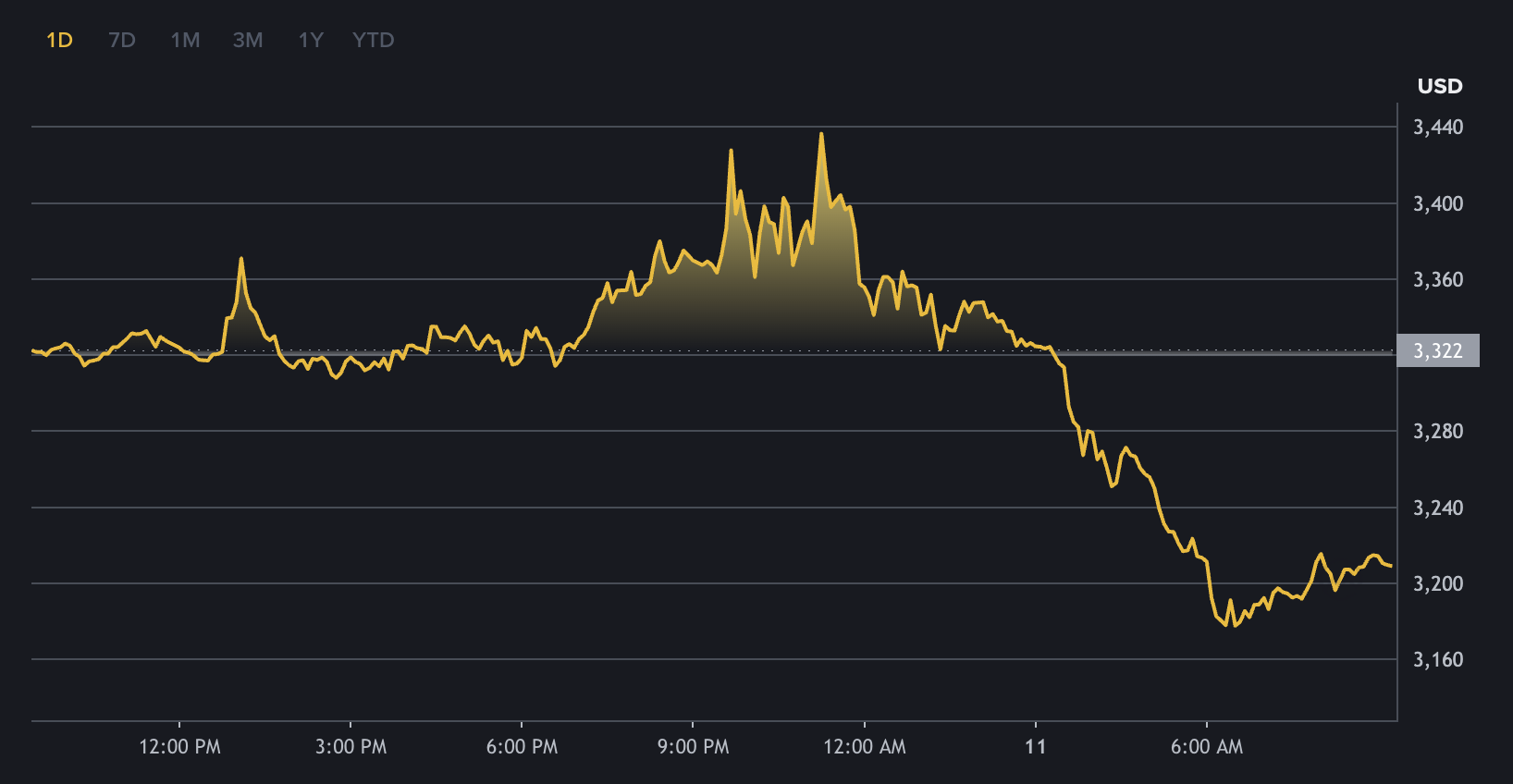
Task: Select the 3:00 PM time marker
Action: [351, 746]
